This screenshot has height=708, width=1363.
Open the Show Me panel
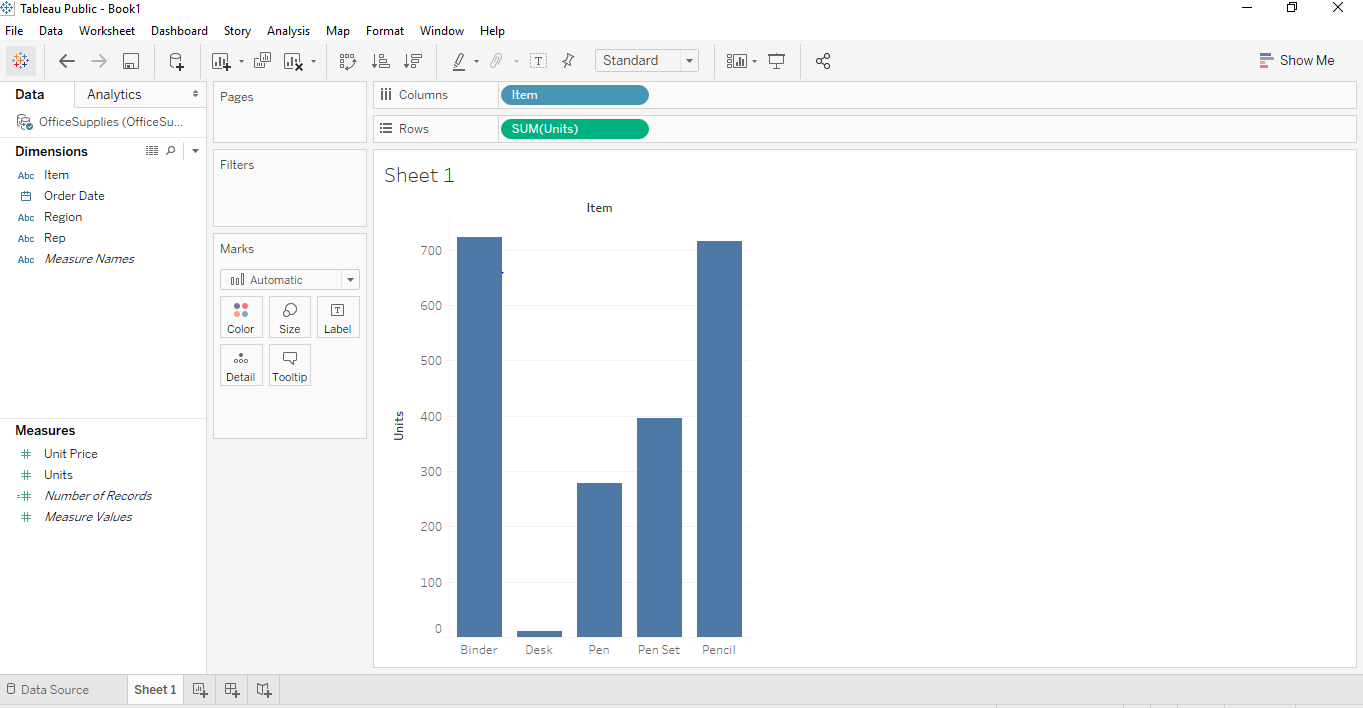click(1297, 60)
